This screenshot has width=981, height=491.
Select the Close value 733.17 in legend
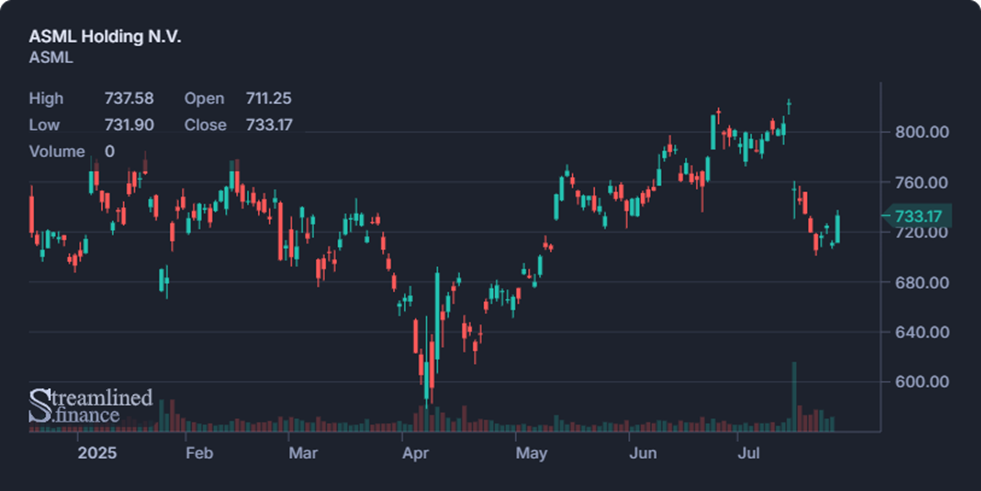tap(269, 124)
